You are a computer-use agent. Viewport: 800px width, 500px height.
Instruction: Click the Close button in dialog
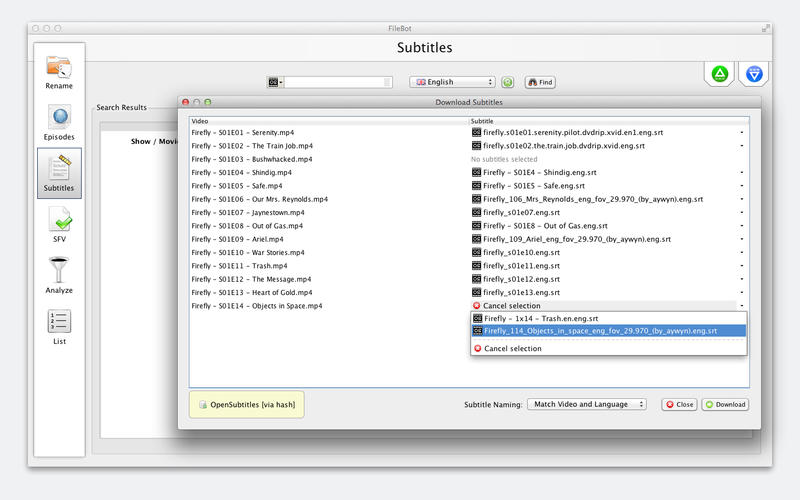[680, 405]
